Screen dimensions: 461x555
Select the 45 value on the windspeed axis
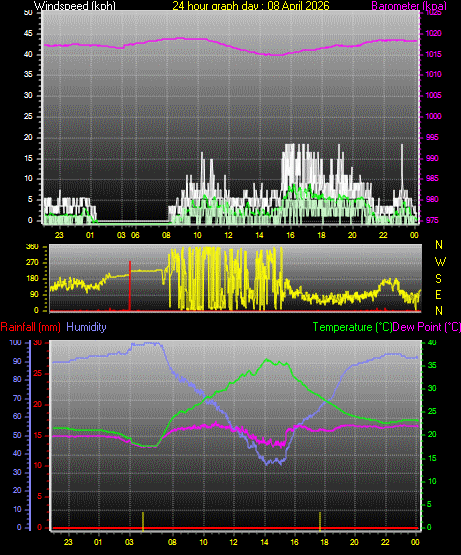(x=28, y=34)
